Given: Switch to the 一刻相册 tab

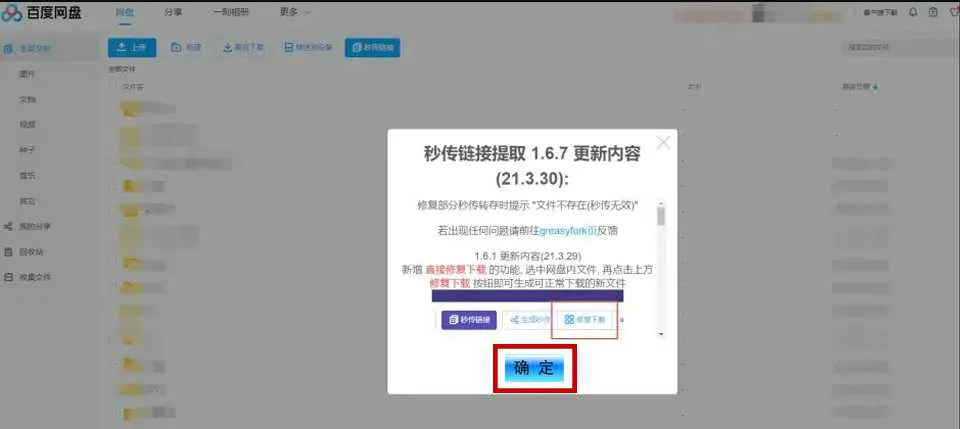Looking at the screenshot, I should click(x=231, y=13).
